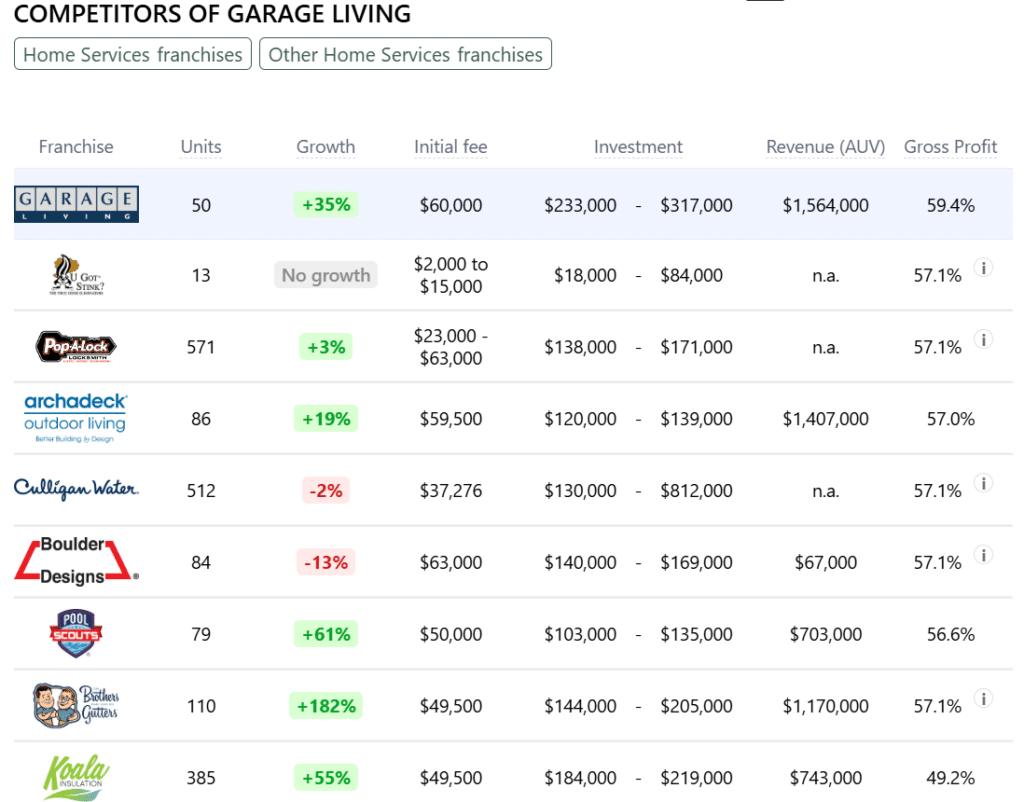1024x802 pixels.
Task: Click the Pool Scouts logo
Action: point(76,634)
